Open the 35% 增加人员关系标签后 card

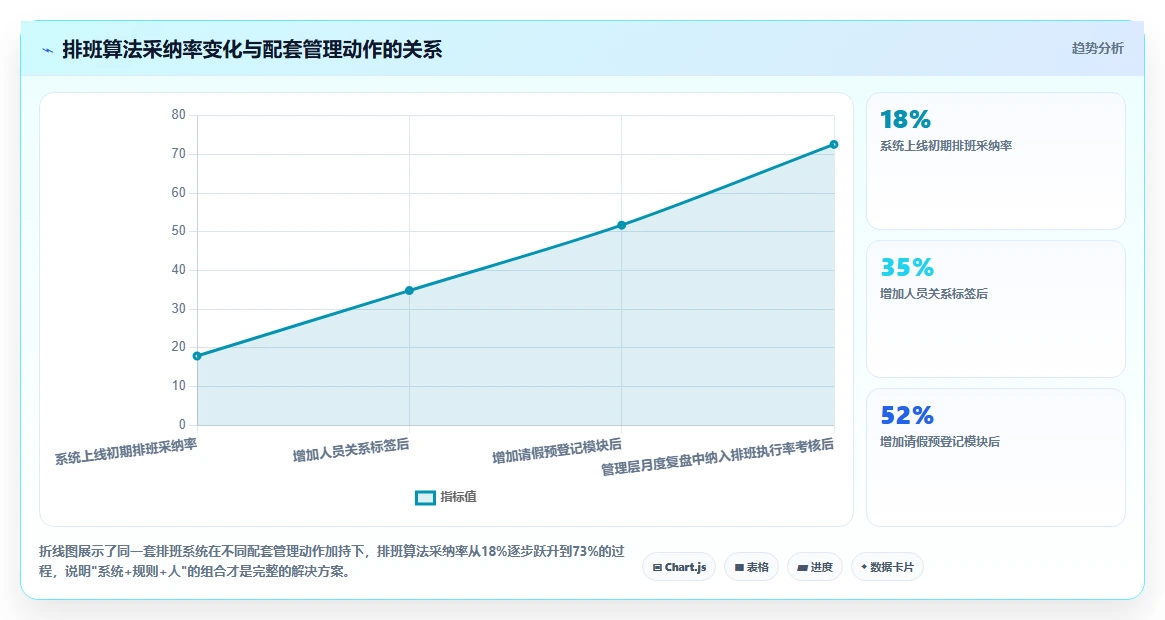click(x=996, y=309)
